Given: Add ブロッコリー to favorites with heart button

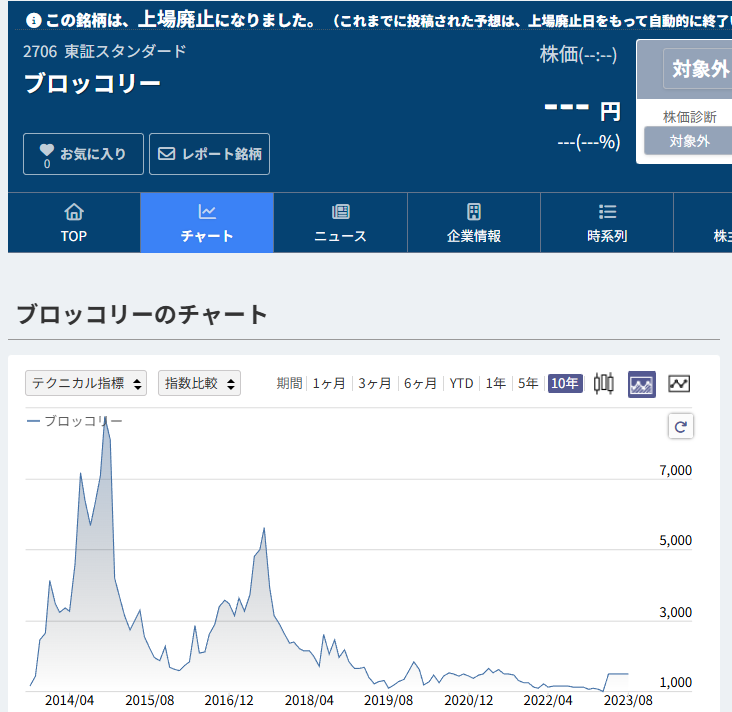Looking at the screenshot, I should pyautogui.click(x=83, y=154).
